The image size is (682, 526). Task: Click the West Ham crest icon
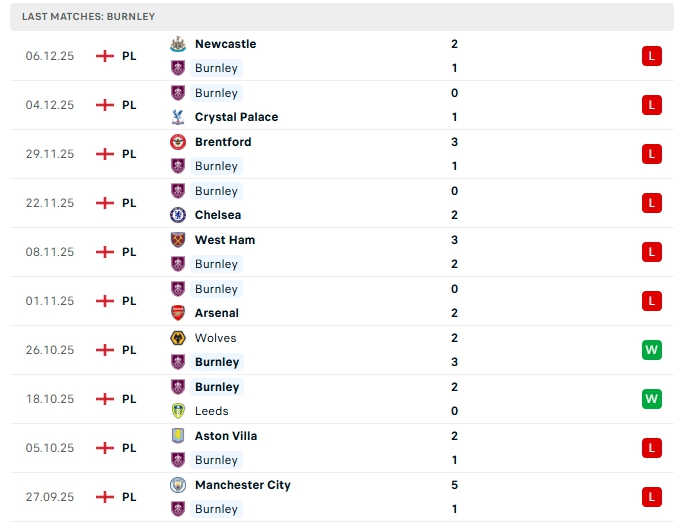(x=178, y=240)
